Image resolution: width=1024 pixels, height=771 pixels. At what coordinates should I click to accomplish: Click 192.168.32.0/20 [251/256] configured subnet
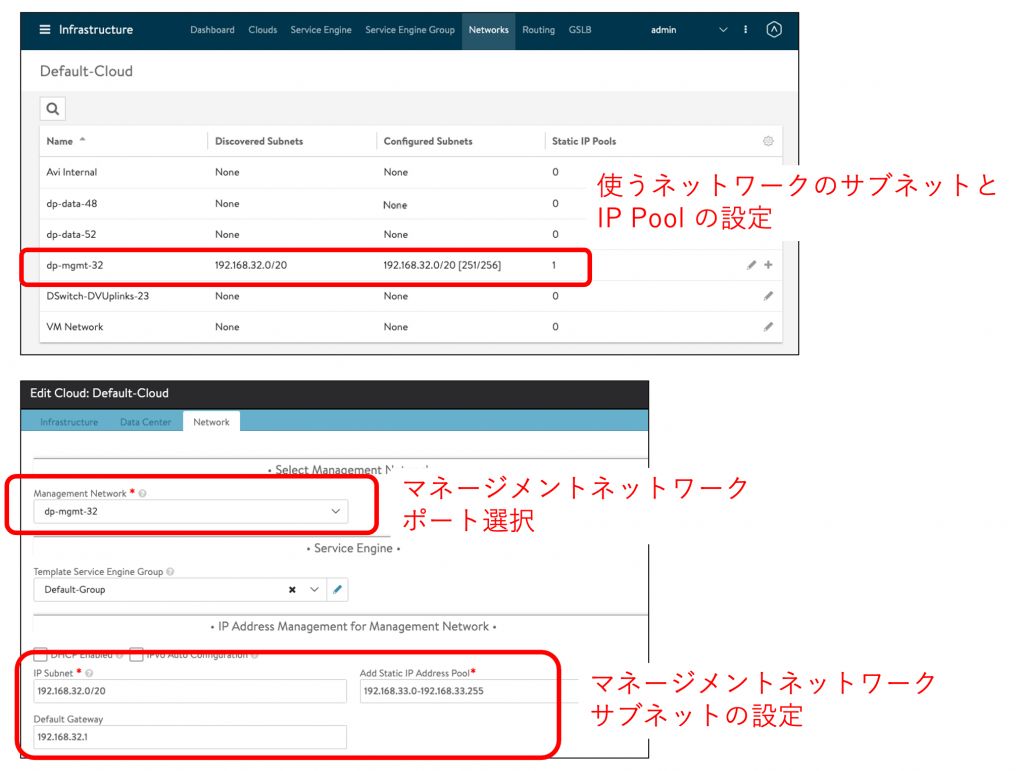pyautogui.click(x=442, y=265)
